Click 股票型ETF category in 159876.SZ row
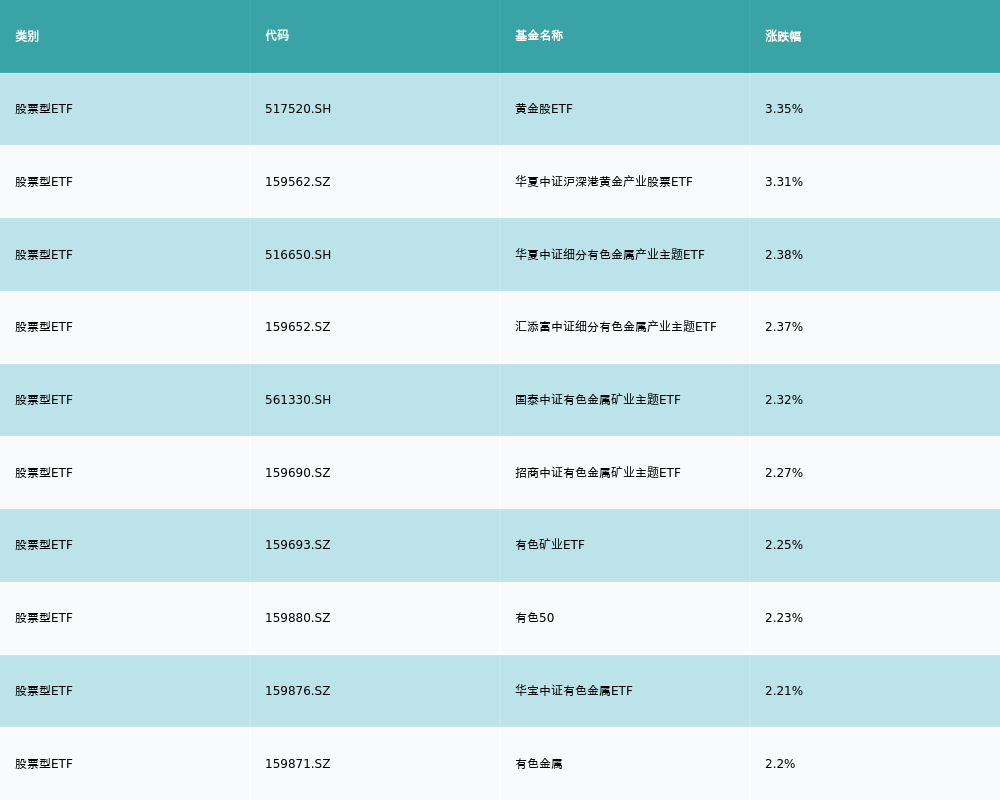Viewport: 1000px width, 800px height. (44, 691)
